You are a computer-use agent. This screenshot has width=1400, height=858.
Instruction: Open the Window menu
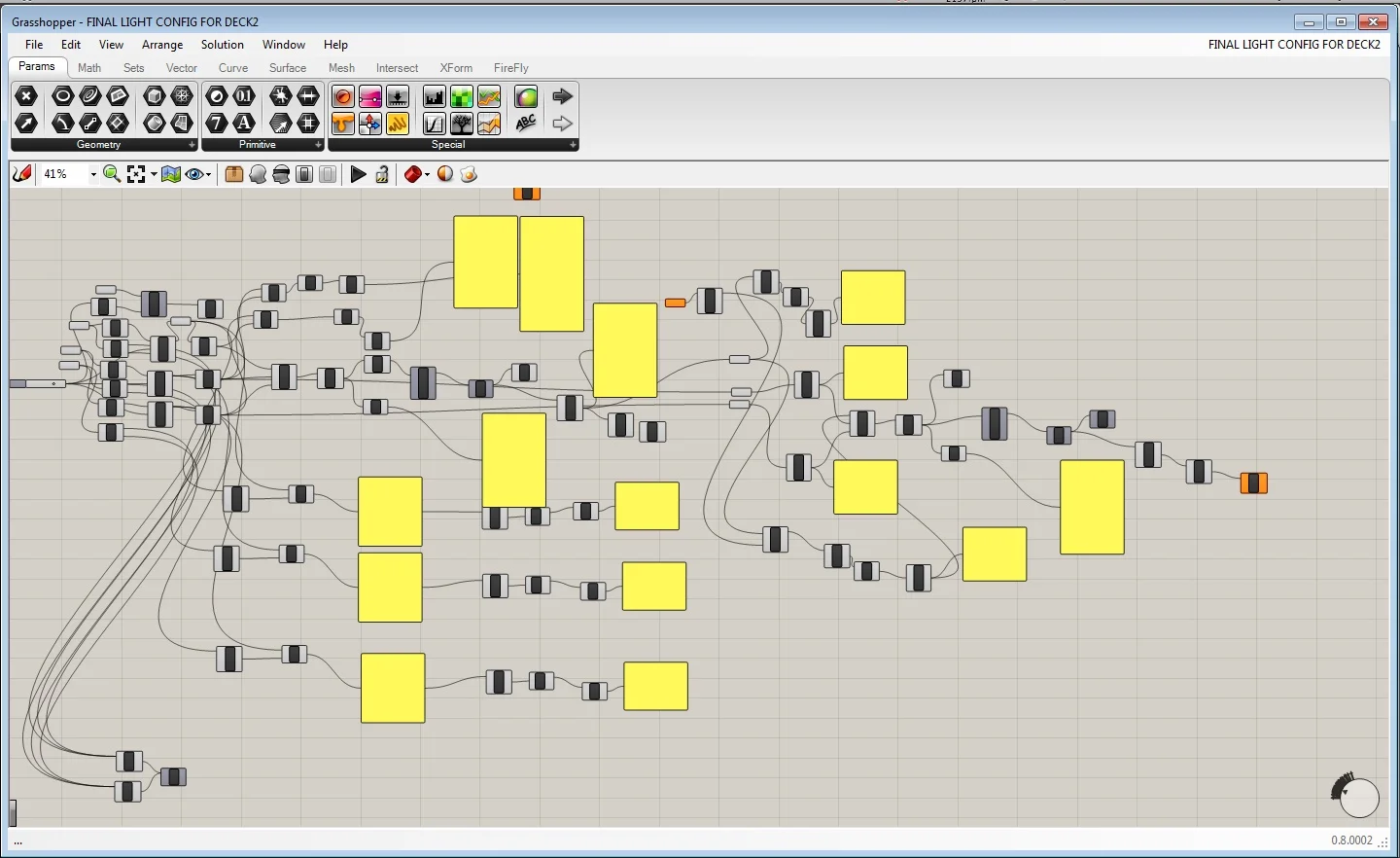point(284,45)
